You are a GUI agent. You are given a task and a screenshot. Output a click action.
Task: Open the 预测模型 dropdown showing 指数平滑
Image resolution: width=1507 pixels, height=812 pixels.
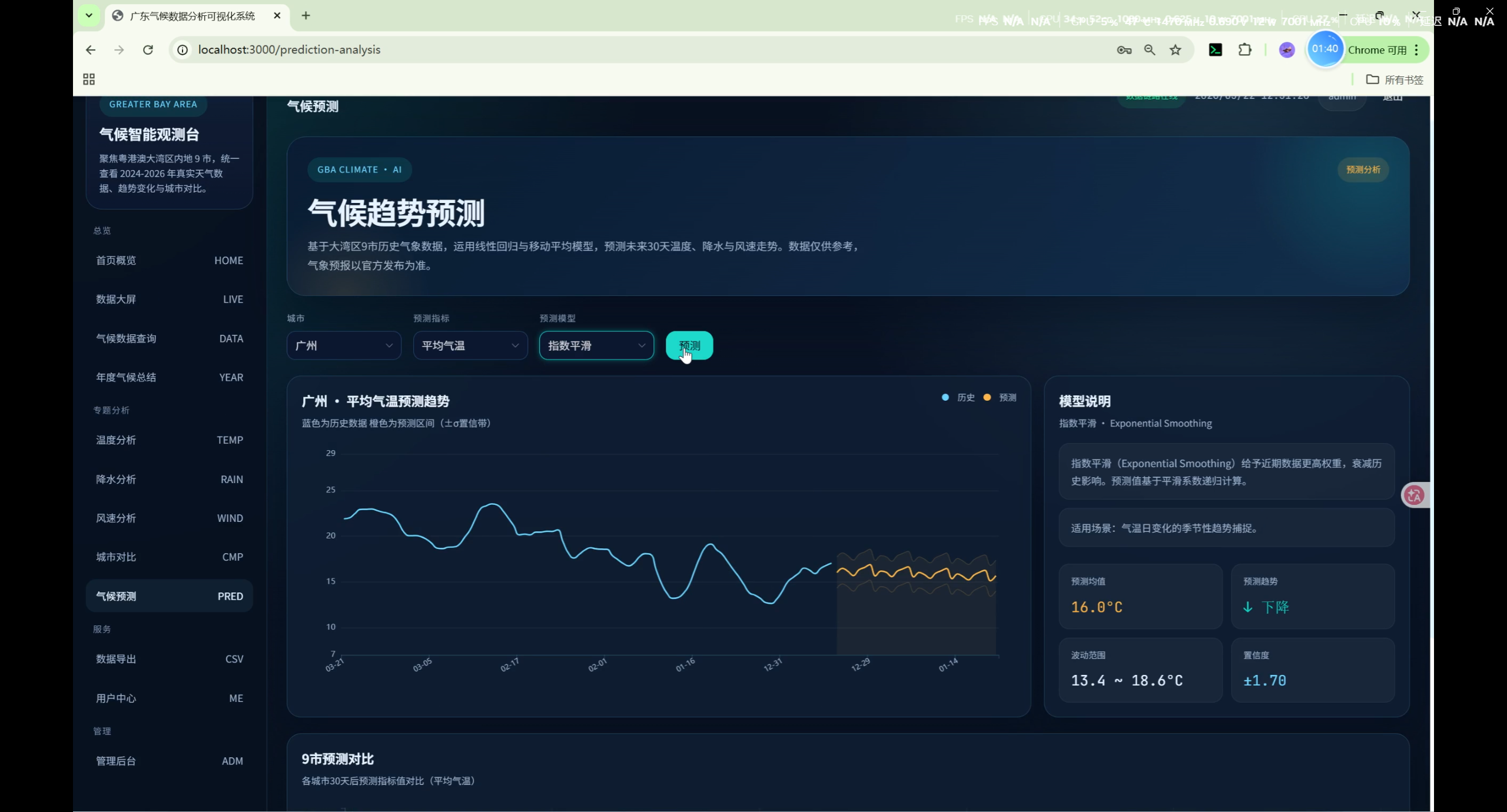[x=596, y=345]
